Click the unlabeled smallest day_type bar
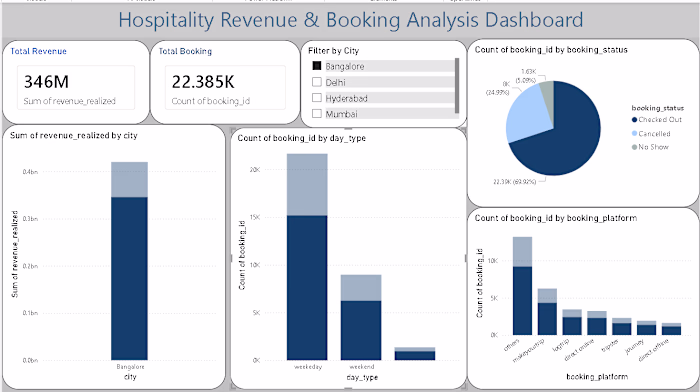700x392 pixels. pyautogui.click(x=415, y=354)
